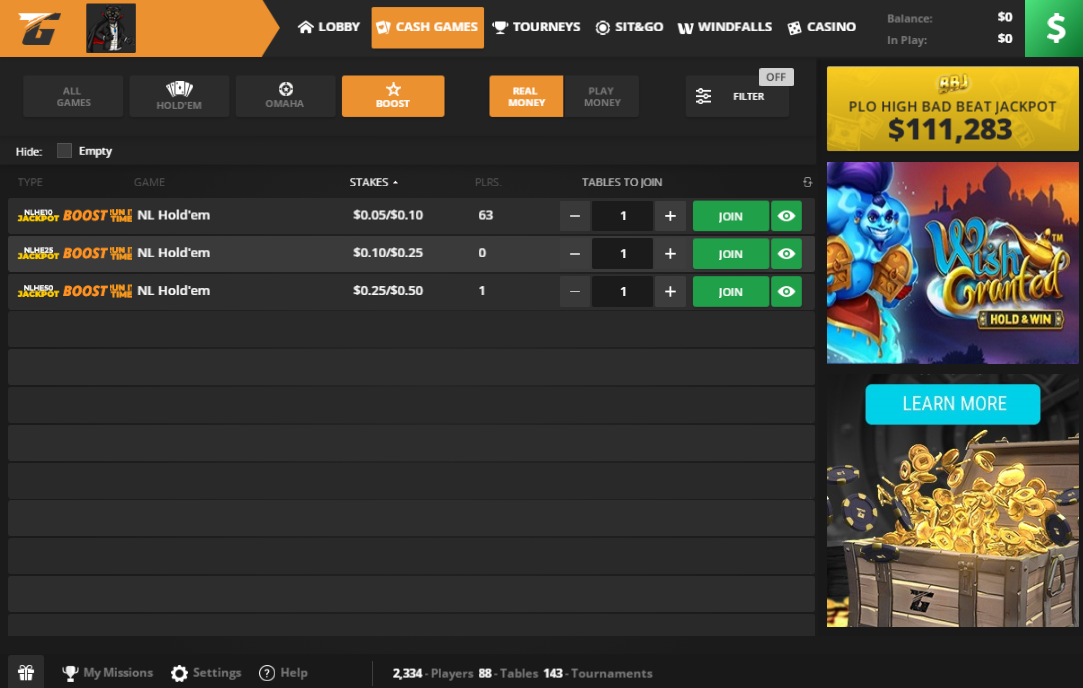Open the Wish Granted Hold & Win promo
1083x688 pixels.
click(x=952, y=263)
